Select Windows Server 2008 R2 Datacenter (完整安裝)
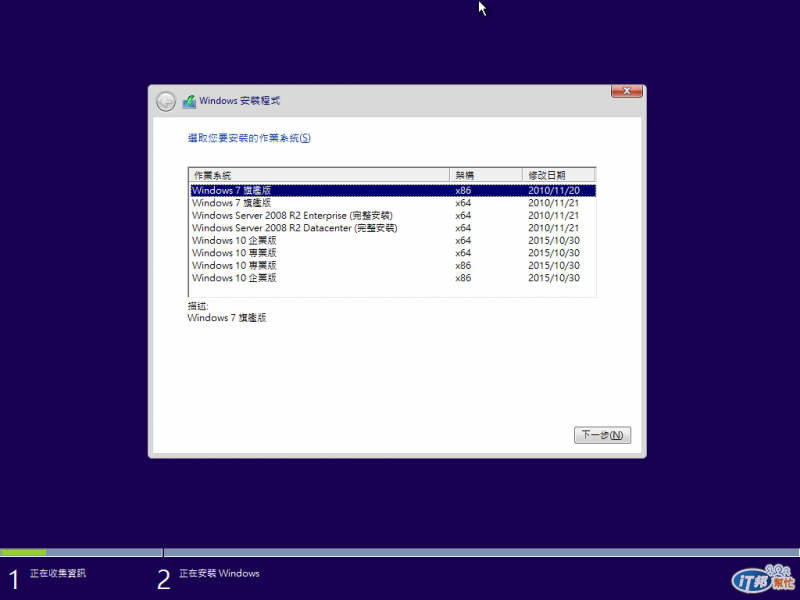 392,228
